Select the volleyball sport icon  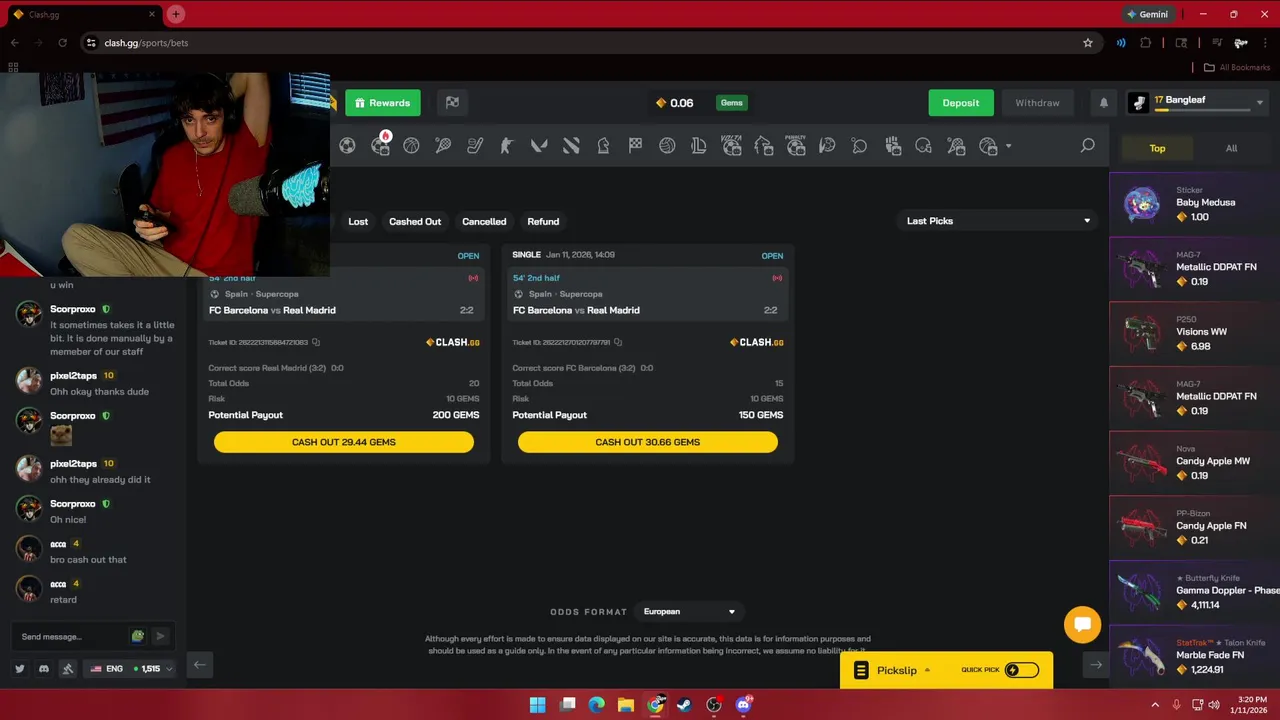(x=667, y=146)
